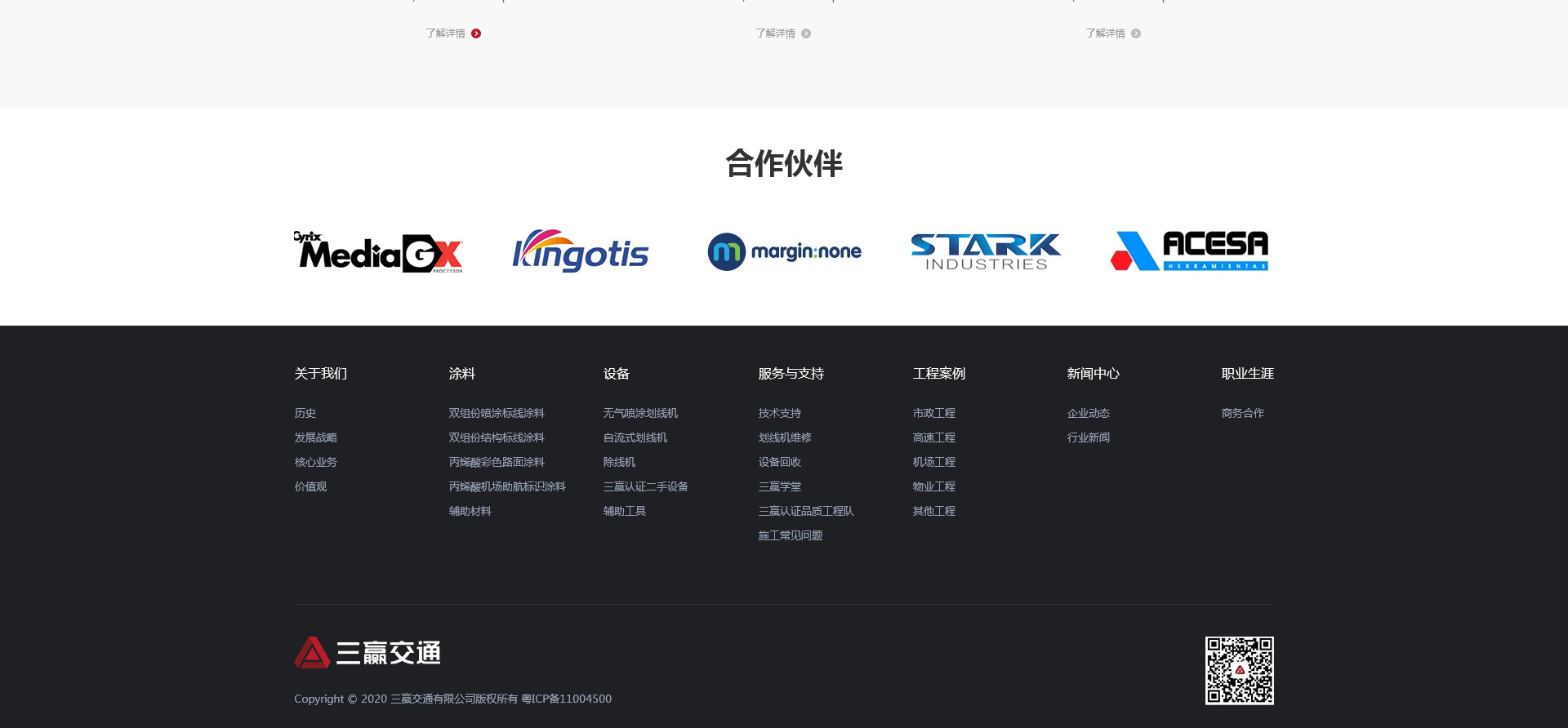Open the 无气喷涂划线机 equipment link

click(640, 414)
